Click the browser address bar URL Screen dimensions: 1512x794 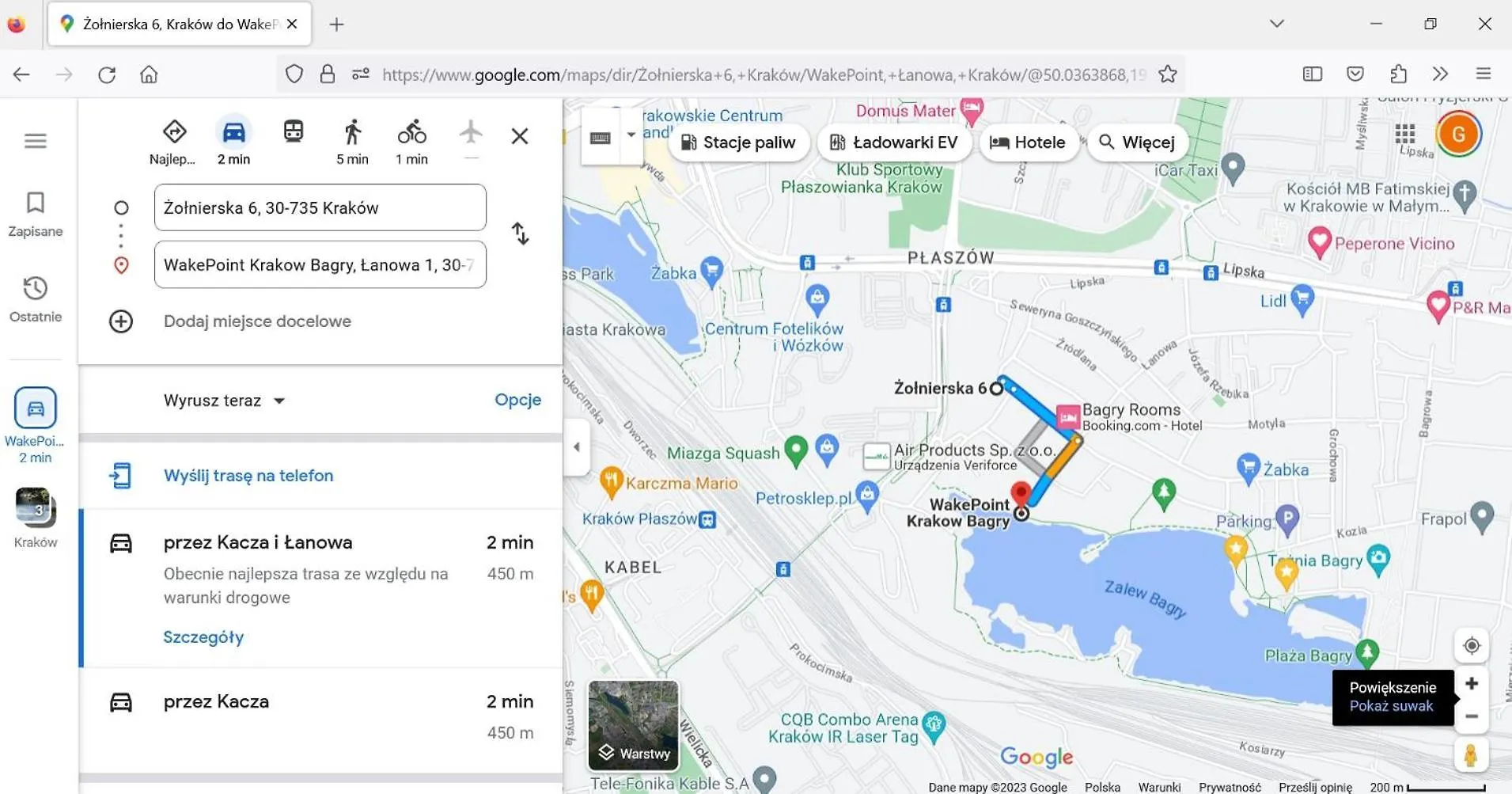tap(764, 74)
